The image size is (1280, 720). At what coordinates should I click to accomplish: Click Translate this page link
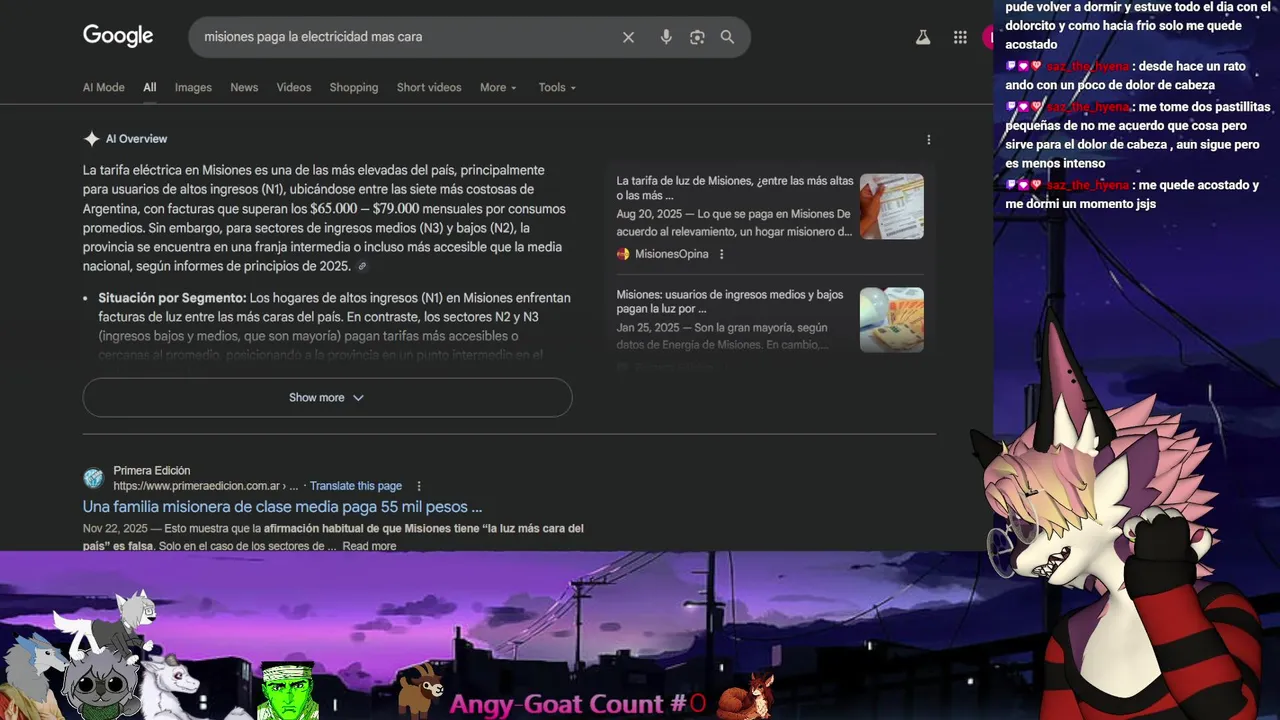(356, 486)
